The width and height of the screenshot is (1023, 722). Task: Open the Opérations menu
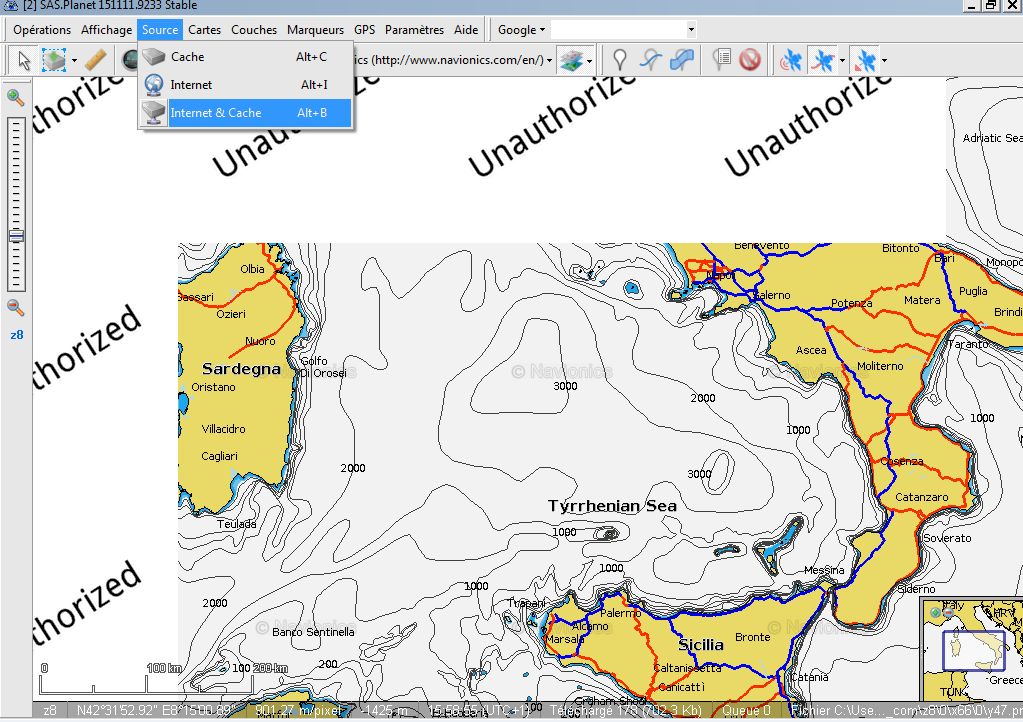42,30
